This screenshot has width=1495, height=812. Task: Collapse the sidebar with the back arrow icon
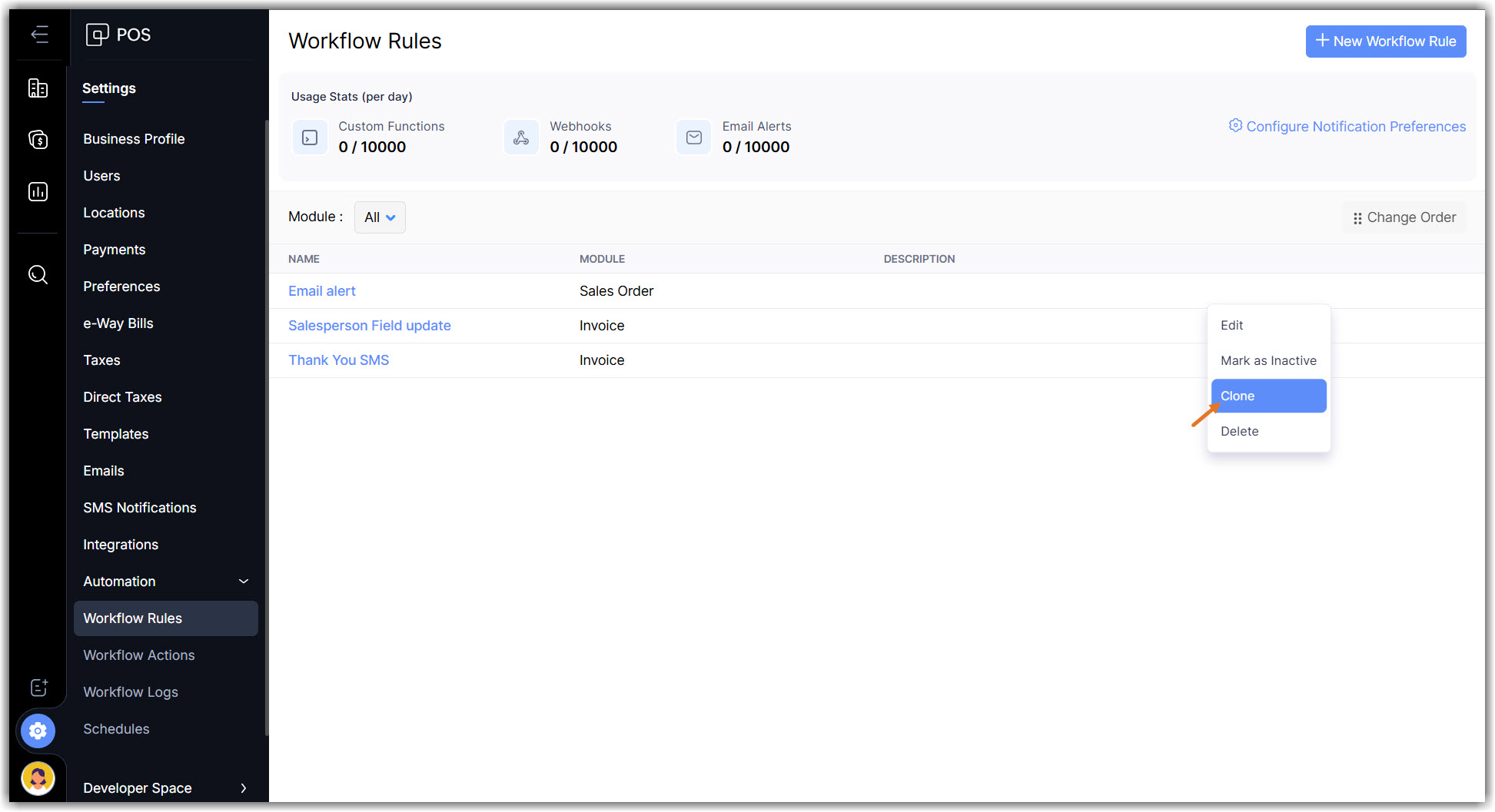(x=39, y=35)
